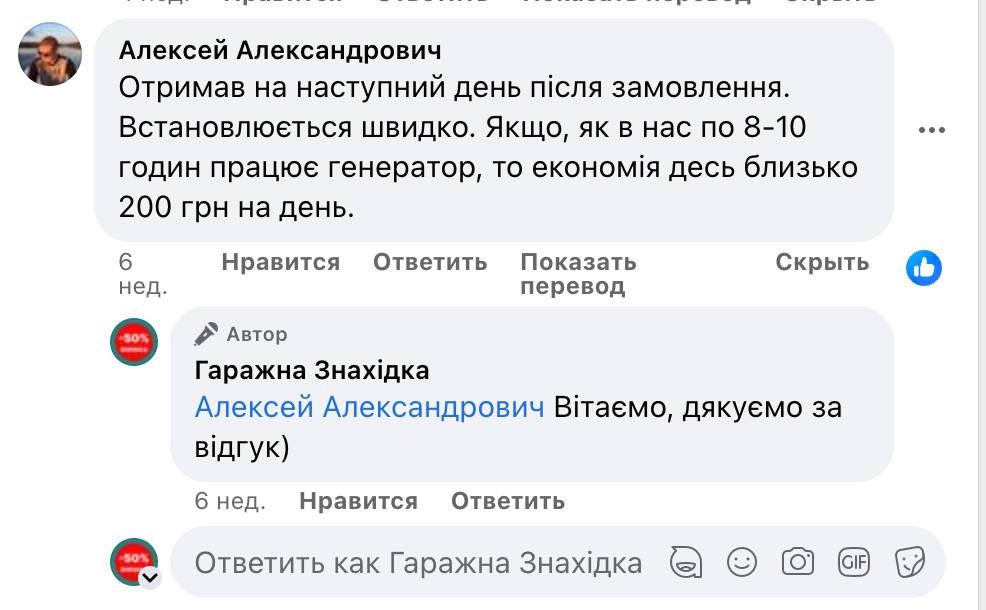Click the blue thumbs-up reaction badge
986x610 pixels.
tap(924, 268)
